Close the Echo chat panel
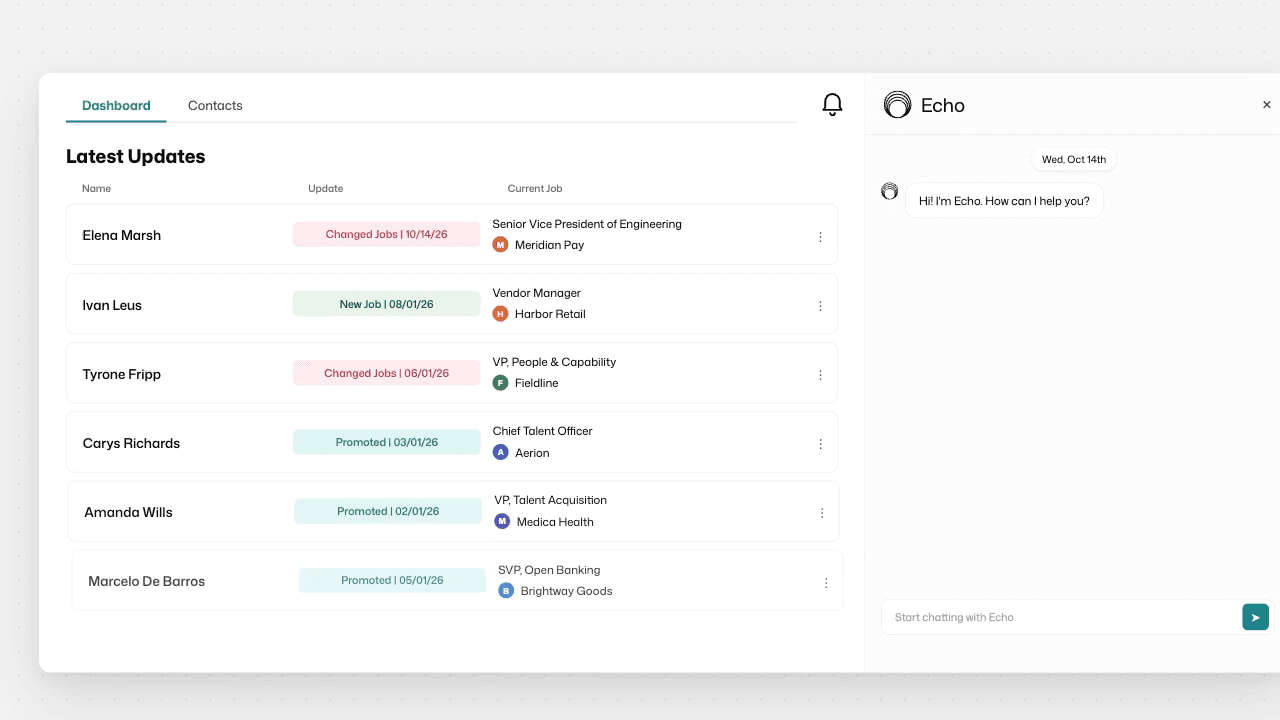Viewport: 1280px width, 720px height. (x=1267, y=105)
